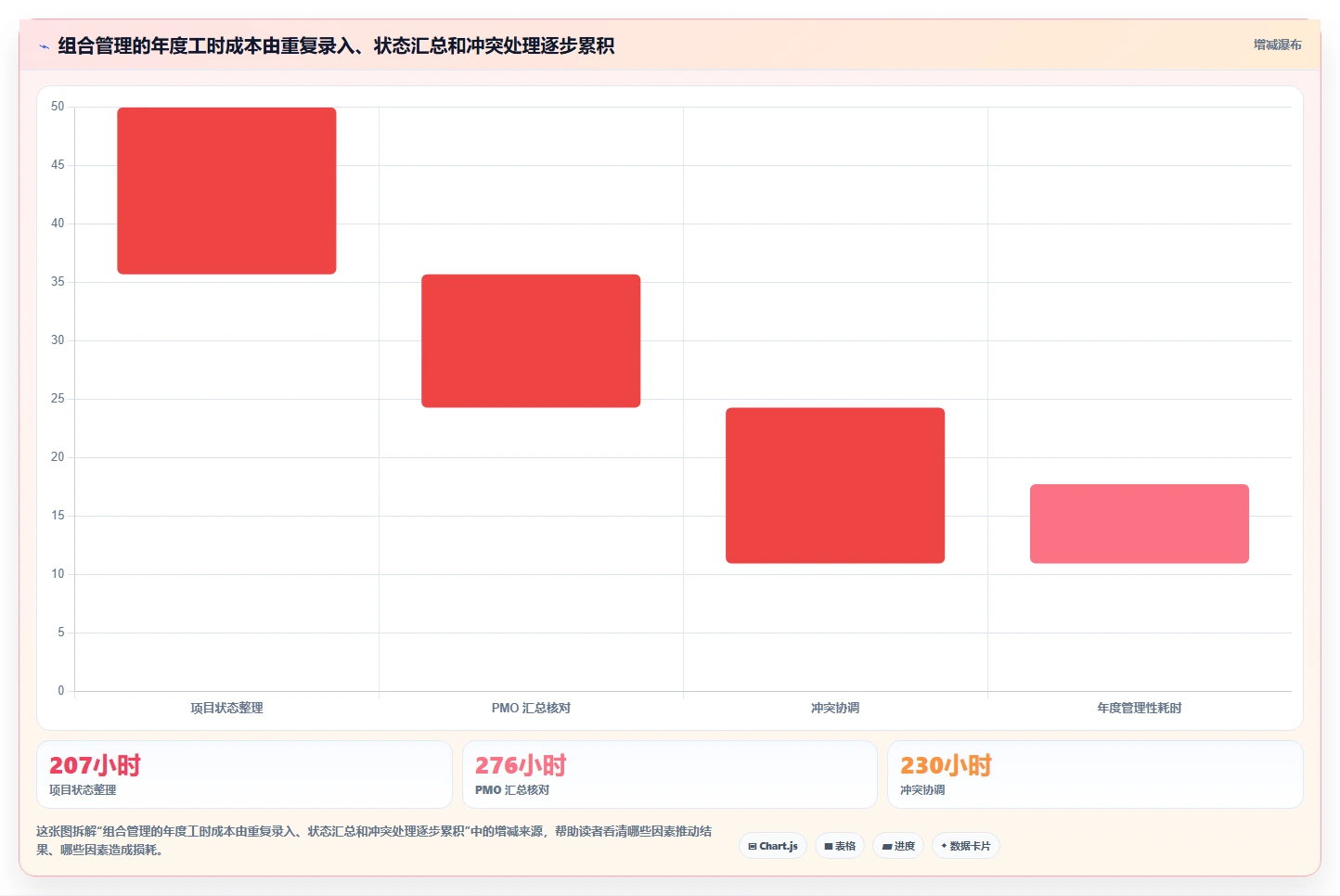Click the Chart.js tag chip
This screenshot has height=896, width=1340.
click(x=773, y=846)
